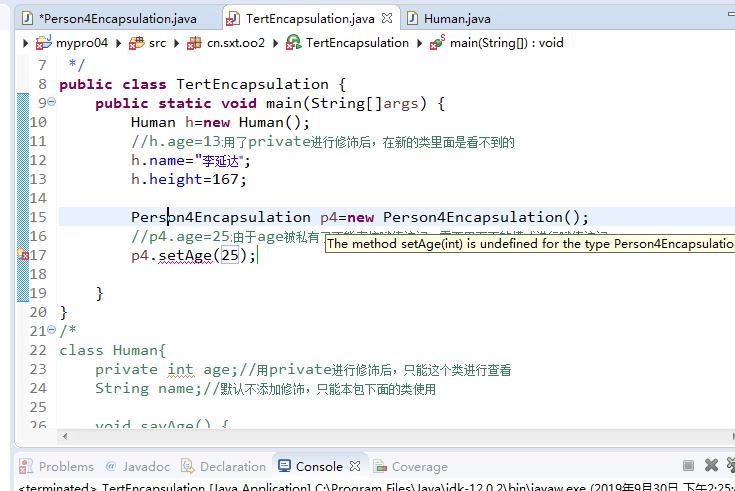Expand the arrow before cn.sxt.oo2 breadcrumb
The image size is (735, 491).
tap(177, 44)
